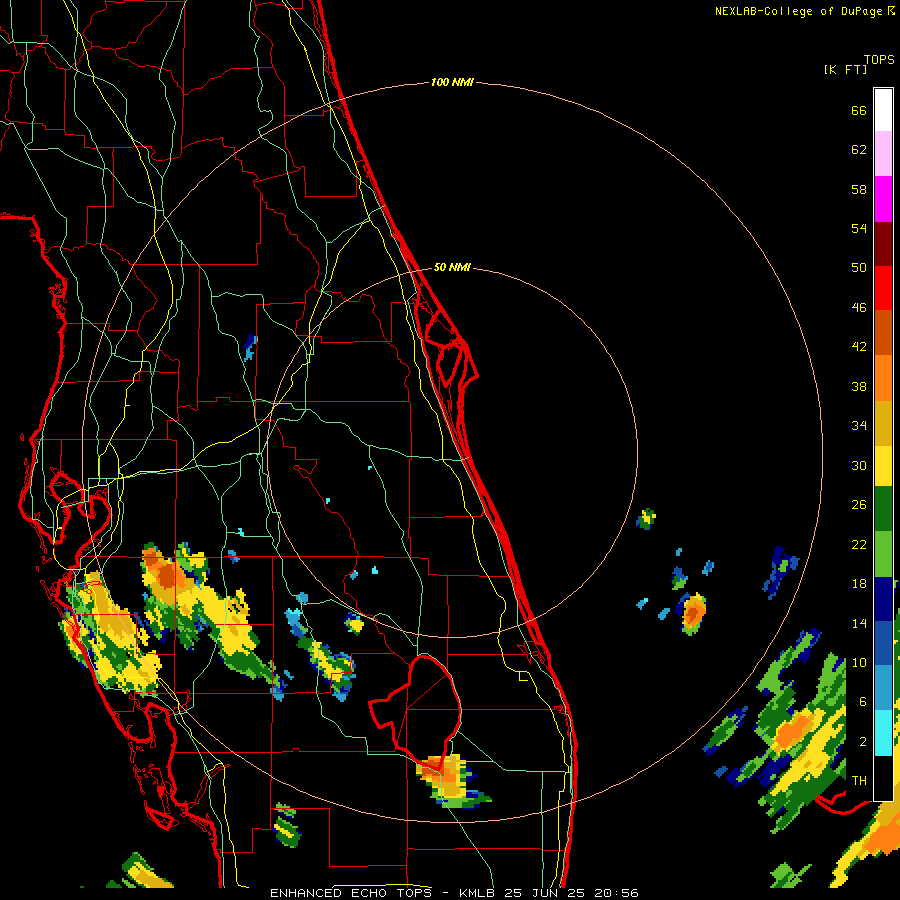Screen dimensions: 900x900
Task: Click the 25 JUN 25 date text
Action: click(x=545, y=893)
